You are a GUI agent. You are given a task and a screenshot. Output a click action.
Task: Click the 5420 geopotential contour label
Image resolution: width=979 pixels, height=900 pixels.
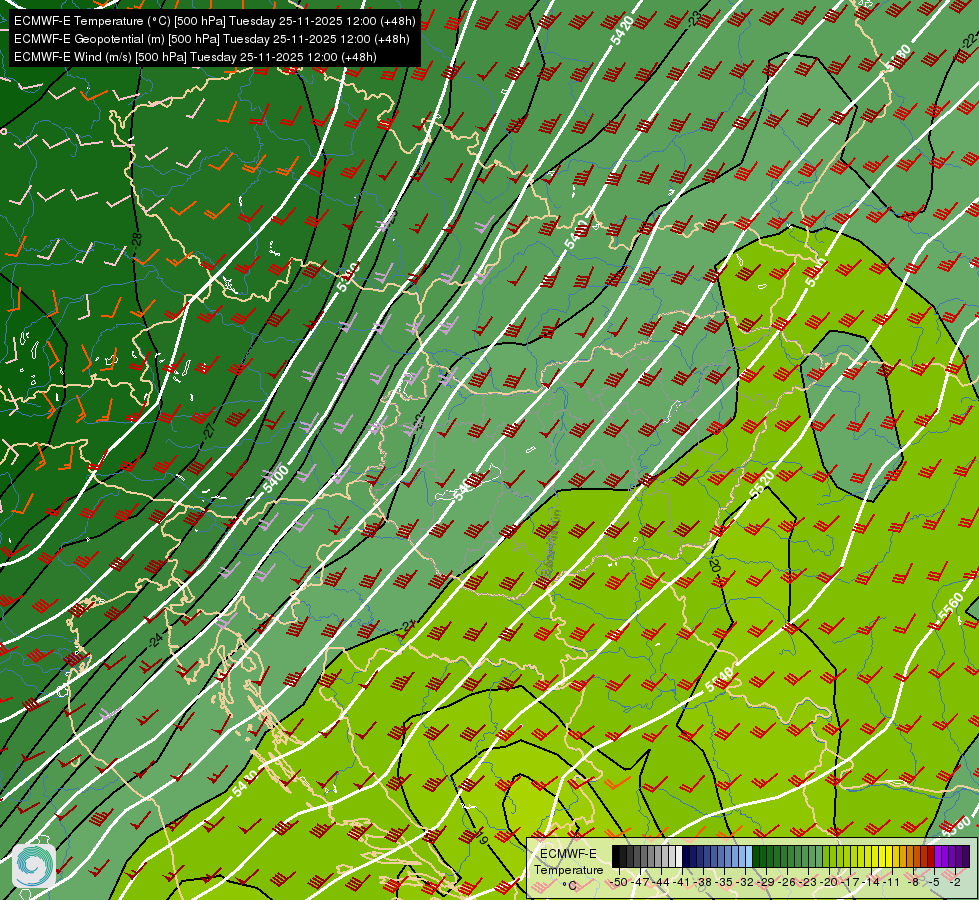(622, 30)
